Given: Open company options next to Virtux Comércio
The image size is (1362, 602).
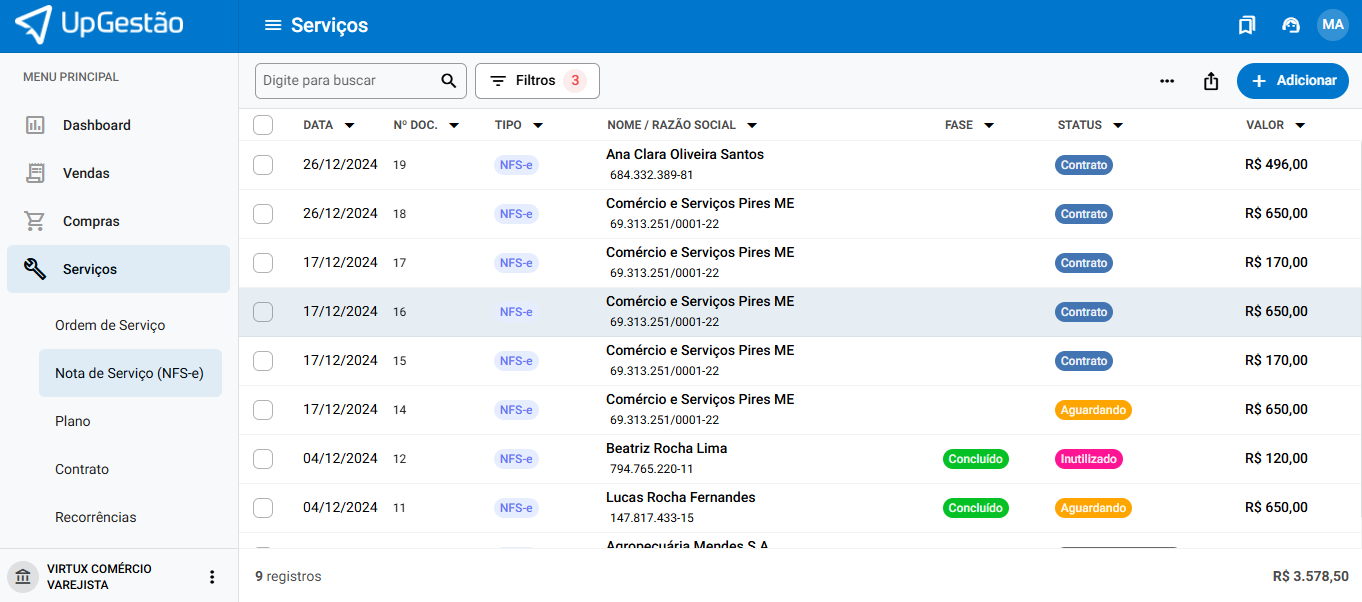Looking at the screenshot, I should 211,577.
